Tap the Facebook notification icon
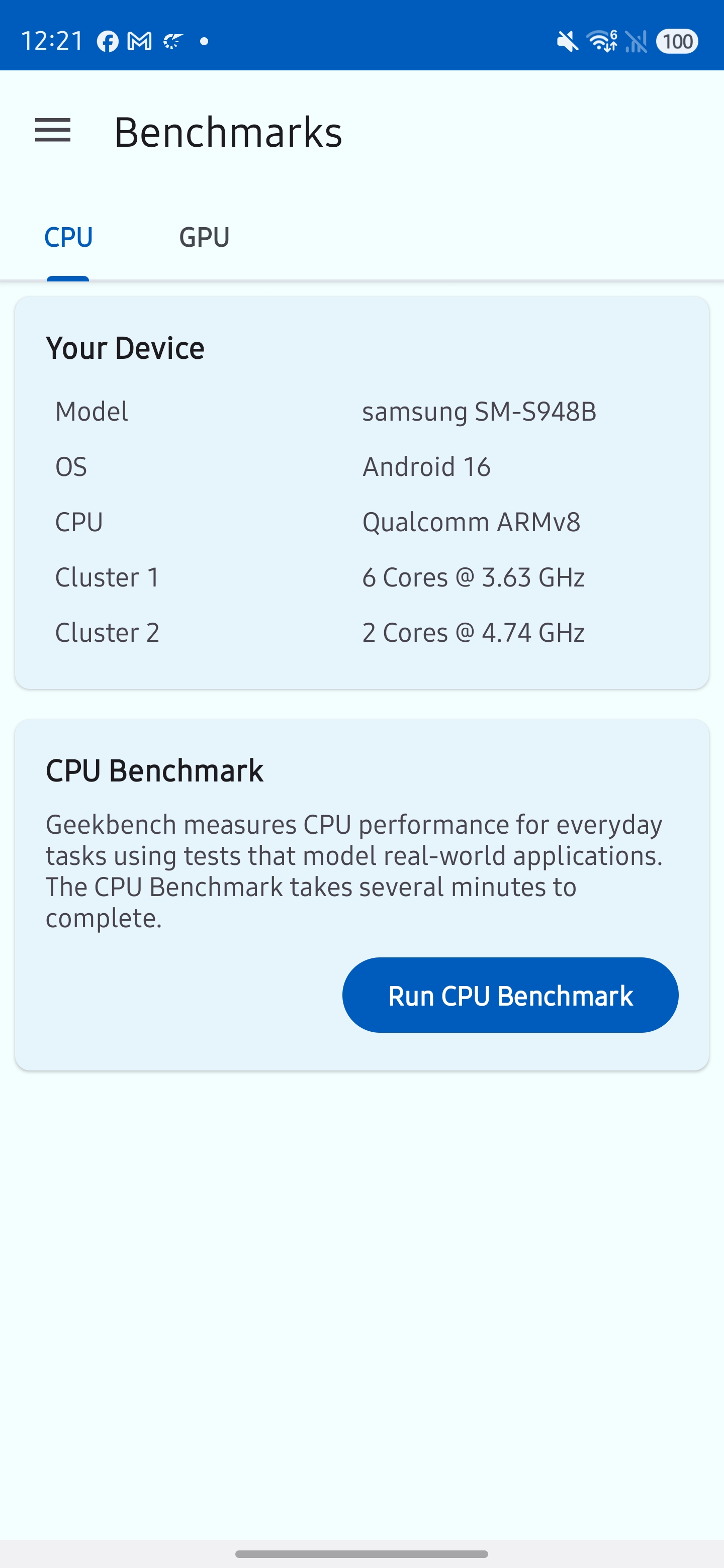This screenshot has height=1568, width=724. tap(108, 41)
